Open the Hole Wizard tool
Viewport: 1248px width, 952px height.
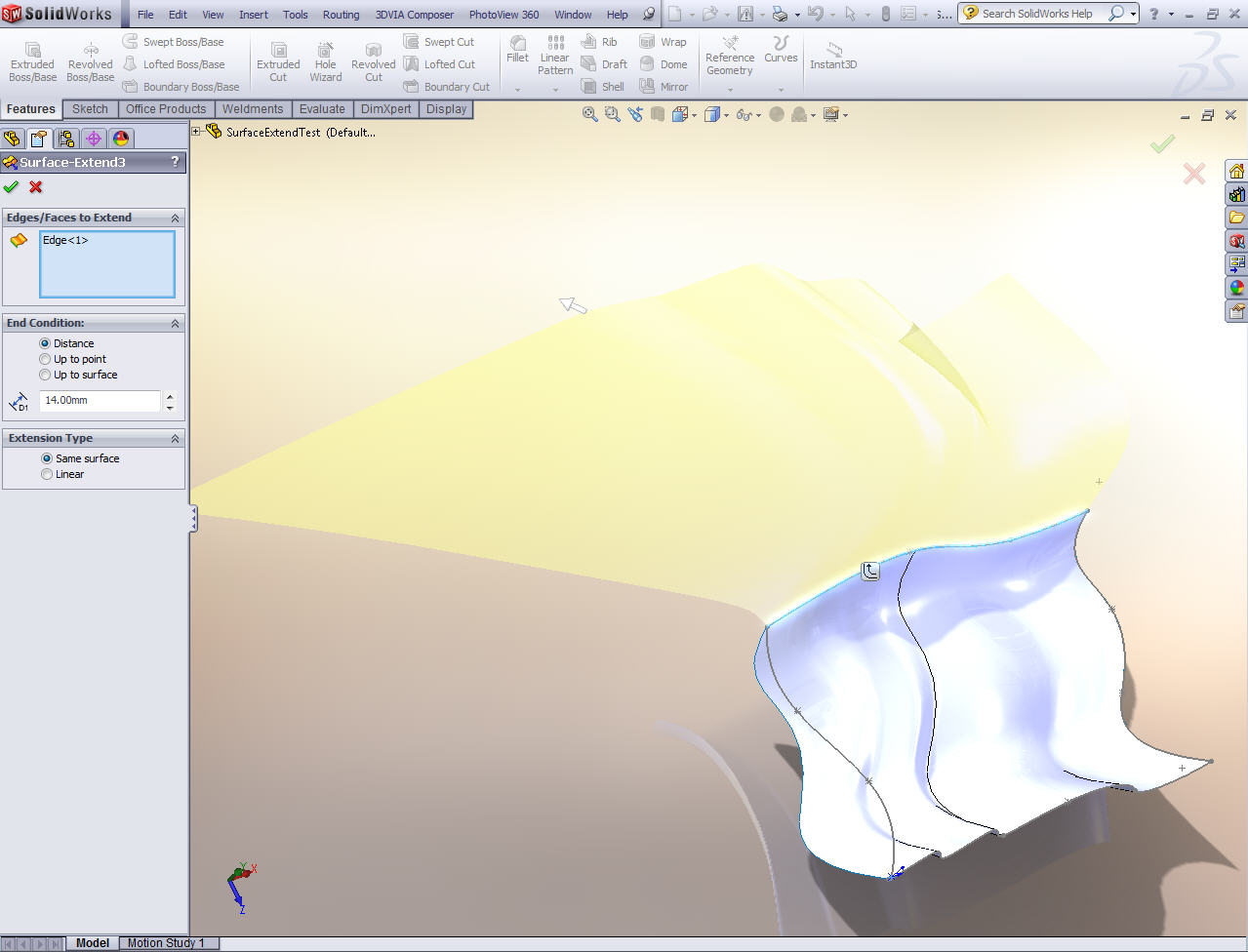[x=325, y=62]
